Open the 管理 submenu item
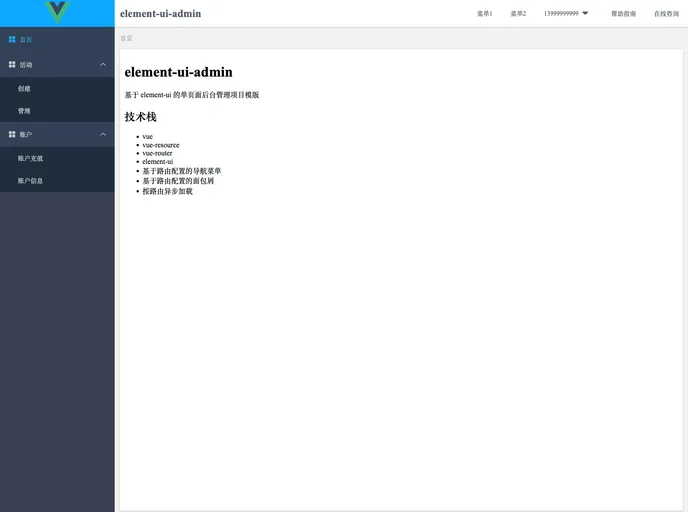688x512 pixels. point(57,111)
